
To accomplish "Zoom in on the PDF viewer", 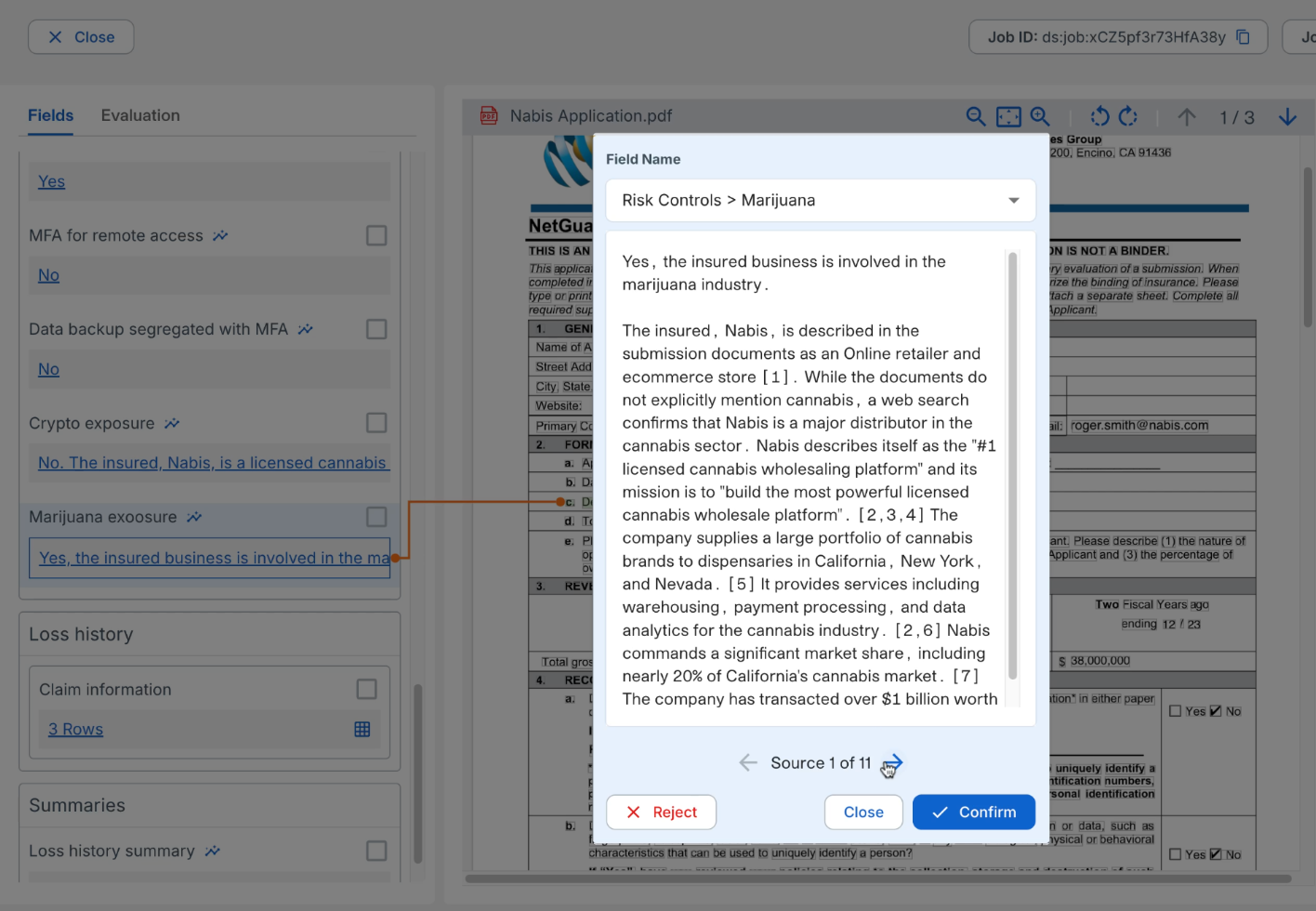I will click(x=1040, y=116).
